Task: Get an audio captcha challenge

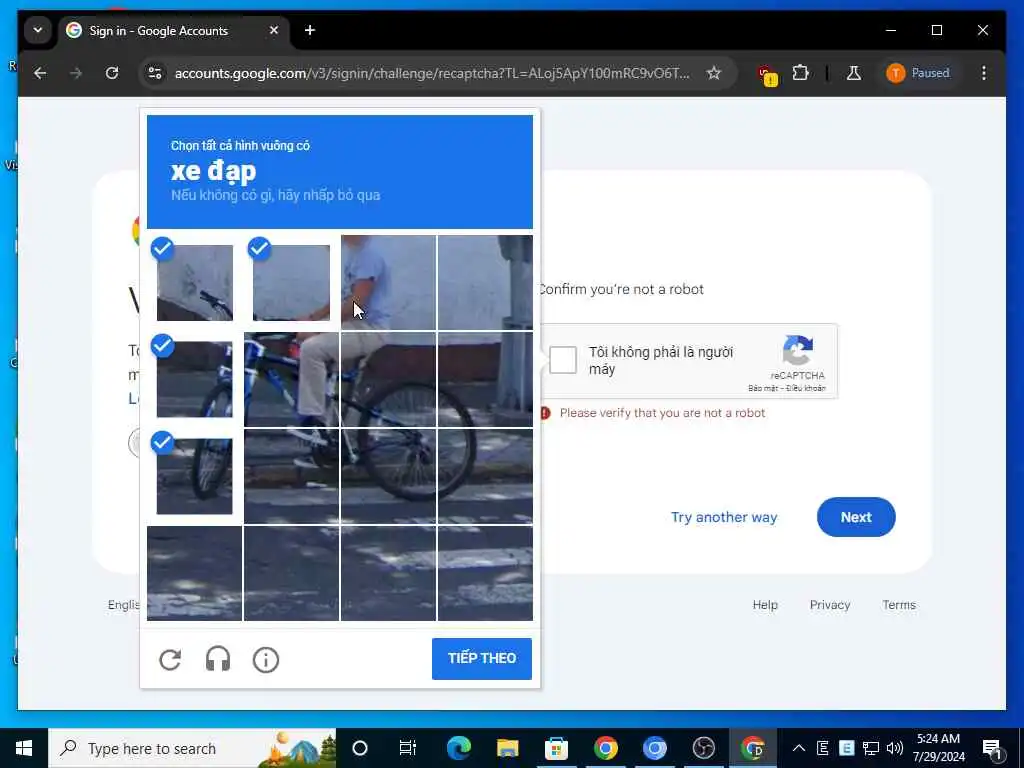Action: [218, 660]
